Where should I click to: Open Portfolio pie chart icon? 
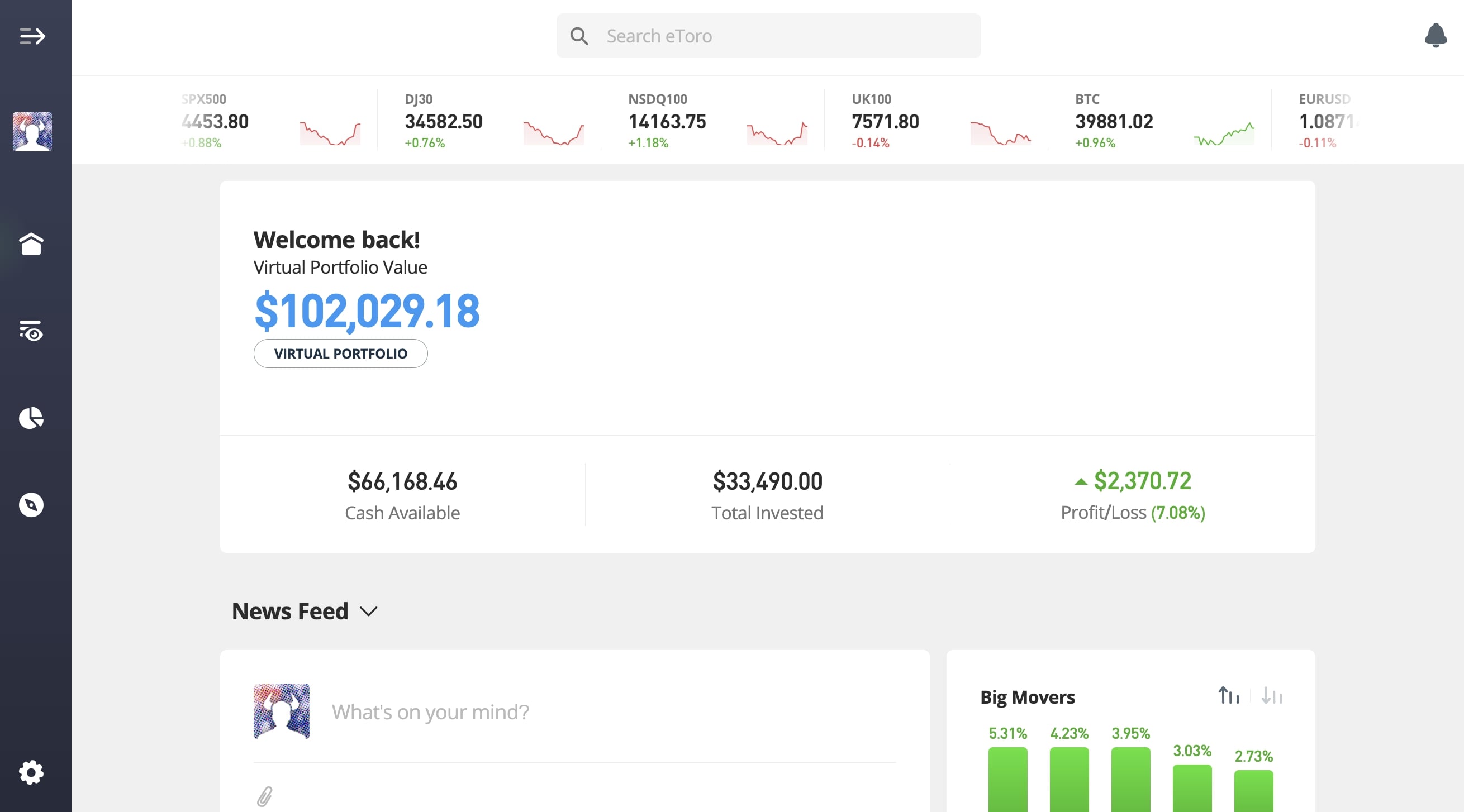31,418
